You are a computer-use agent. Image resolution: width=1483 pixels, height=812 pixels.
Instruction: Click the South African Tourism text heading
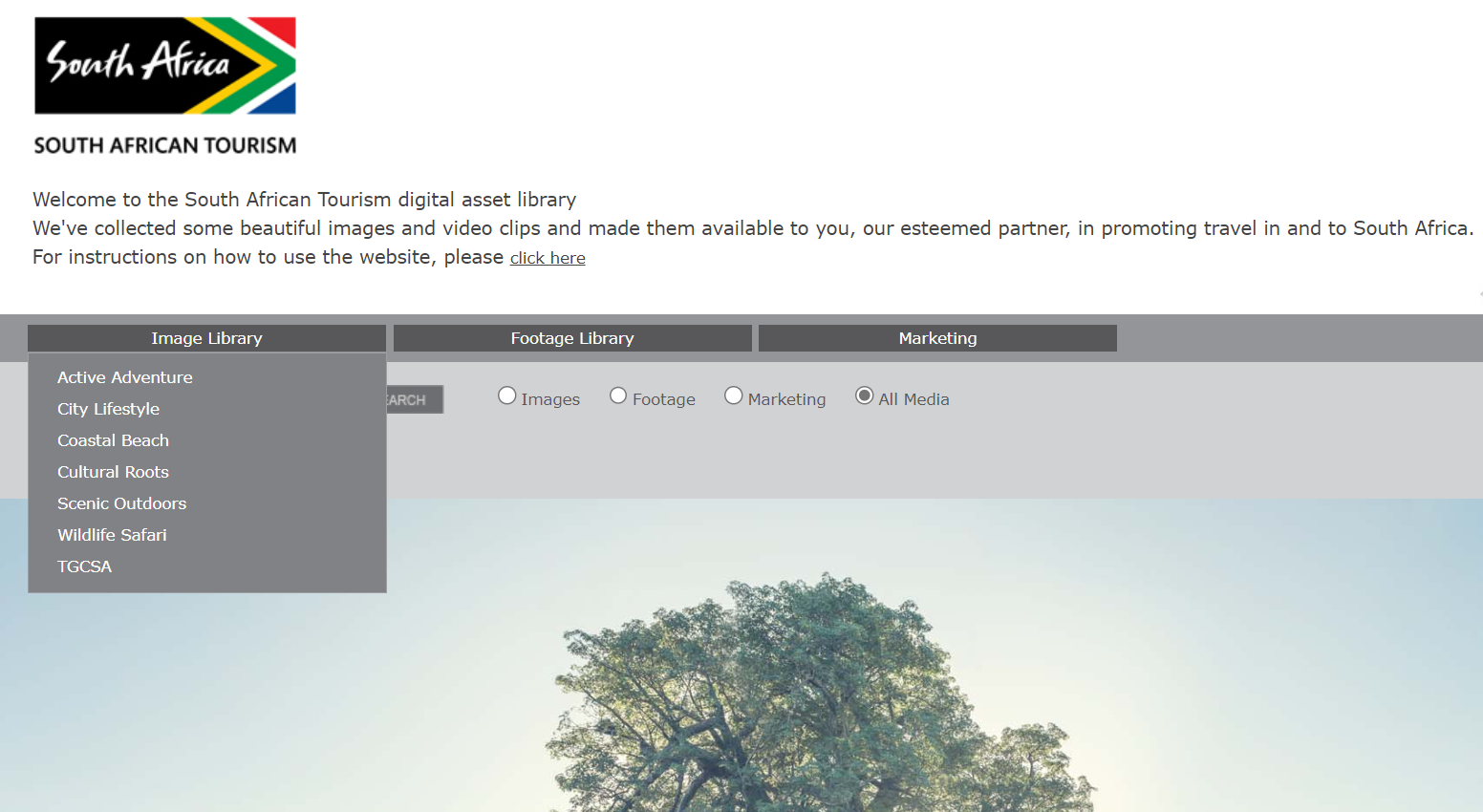(165, 145)
